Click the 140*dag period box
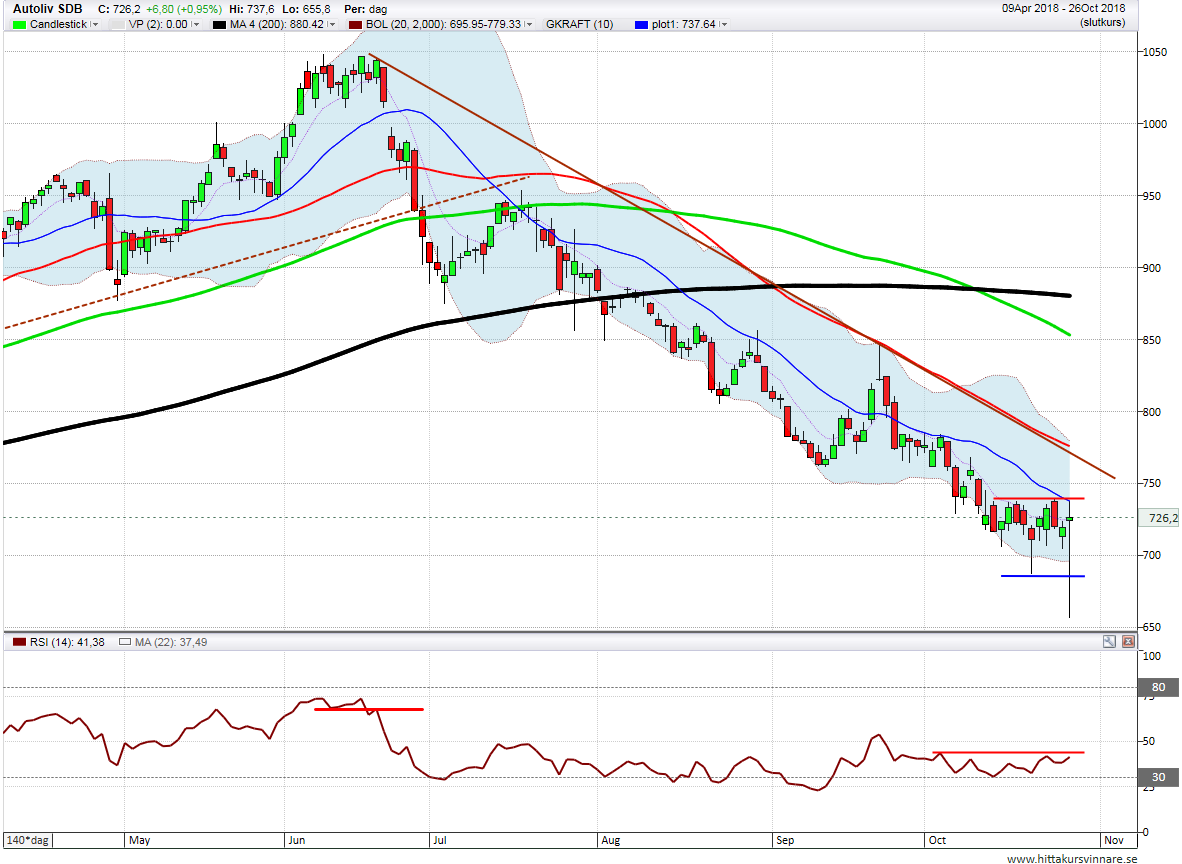This screenshot has height=864, width=1182. [x=28, y=840]
